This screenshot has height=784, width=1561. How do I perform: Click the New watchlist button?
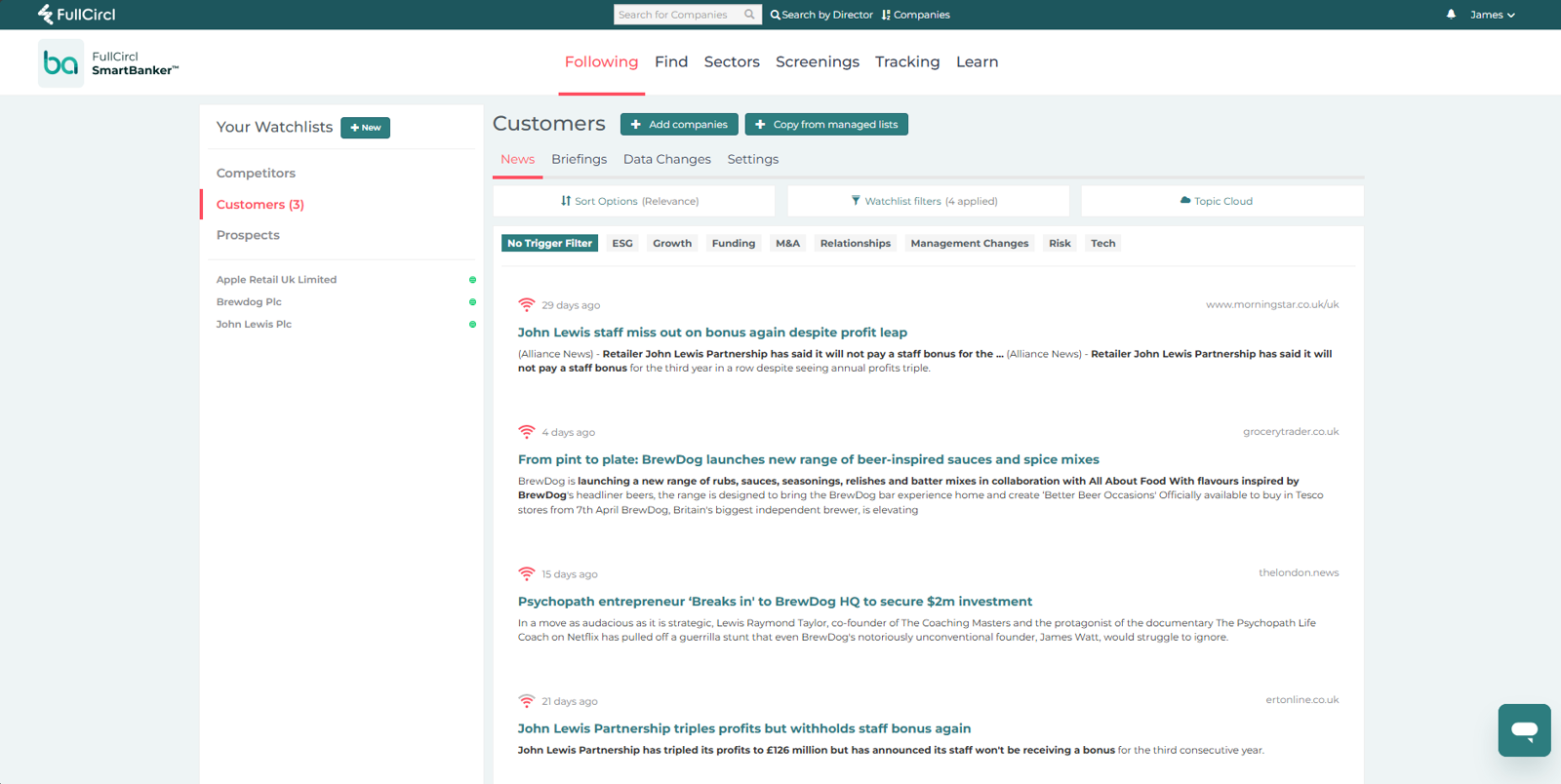click(x=365, y=128)
